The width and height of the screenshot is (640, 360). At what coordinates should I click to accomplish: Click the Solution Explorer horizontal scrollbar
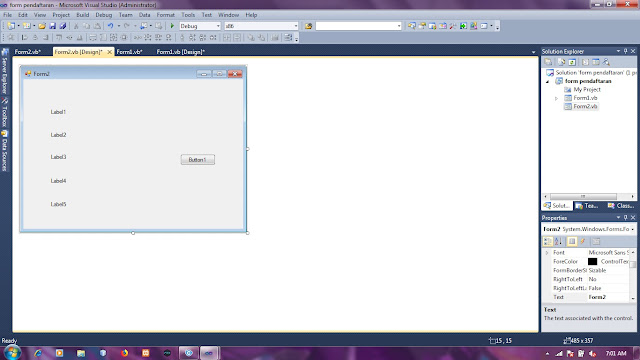pyautogui.click(x=583, y=196)
